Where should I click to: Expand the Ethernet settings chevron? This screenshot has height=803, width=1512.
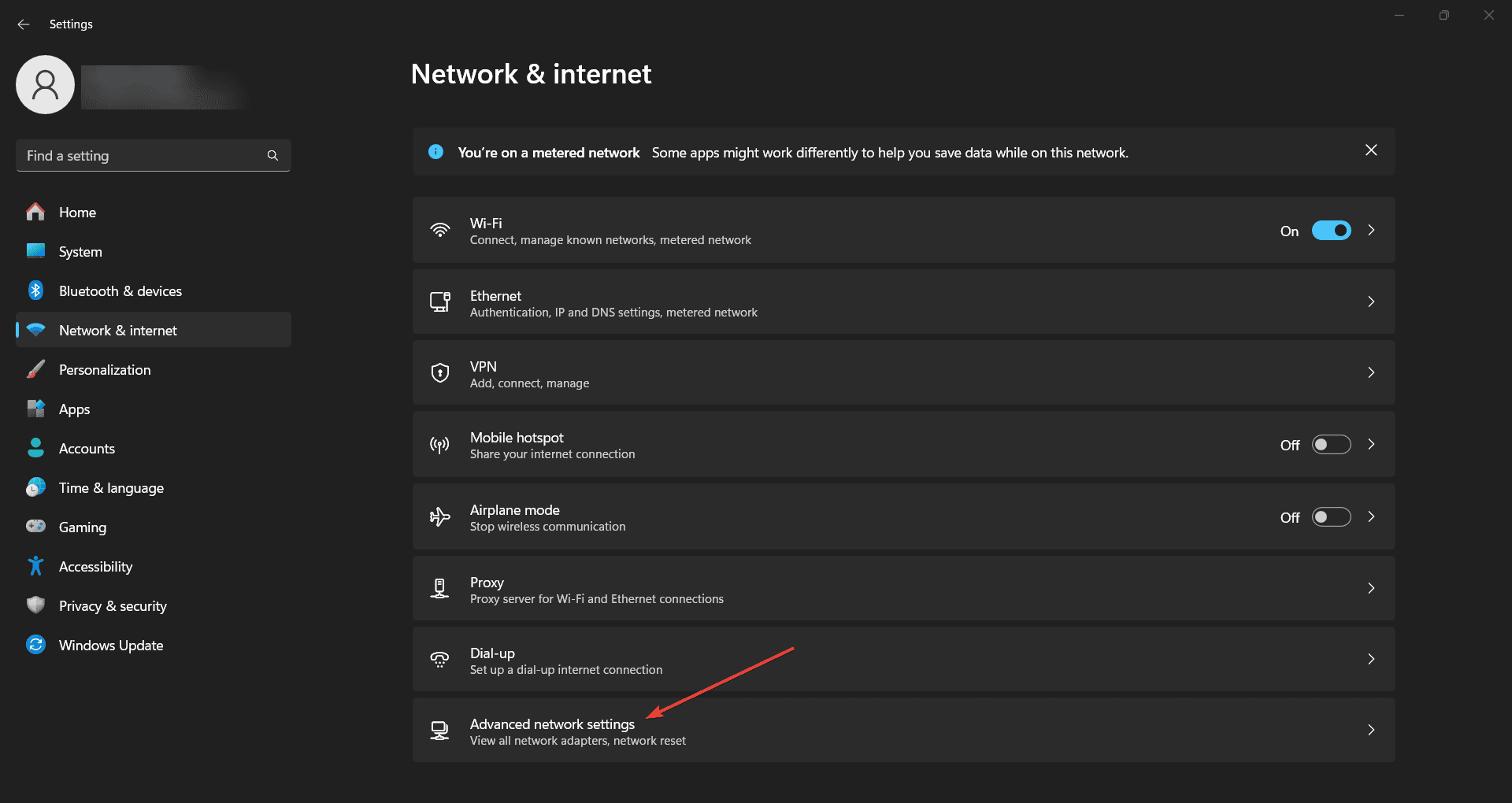[x=1371, y=302]
